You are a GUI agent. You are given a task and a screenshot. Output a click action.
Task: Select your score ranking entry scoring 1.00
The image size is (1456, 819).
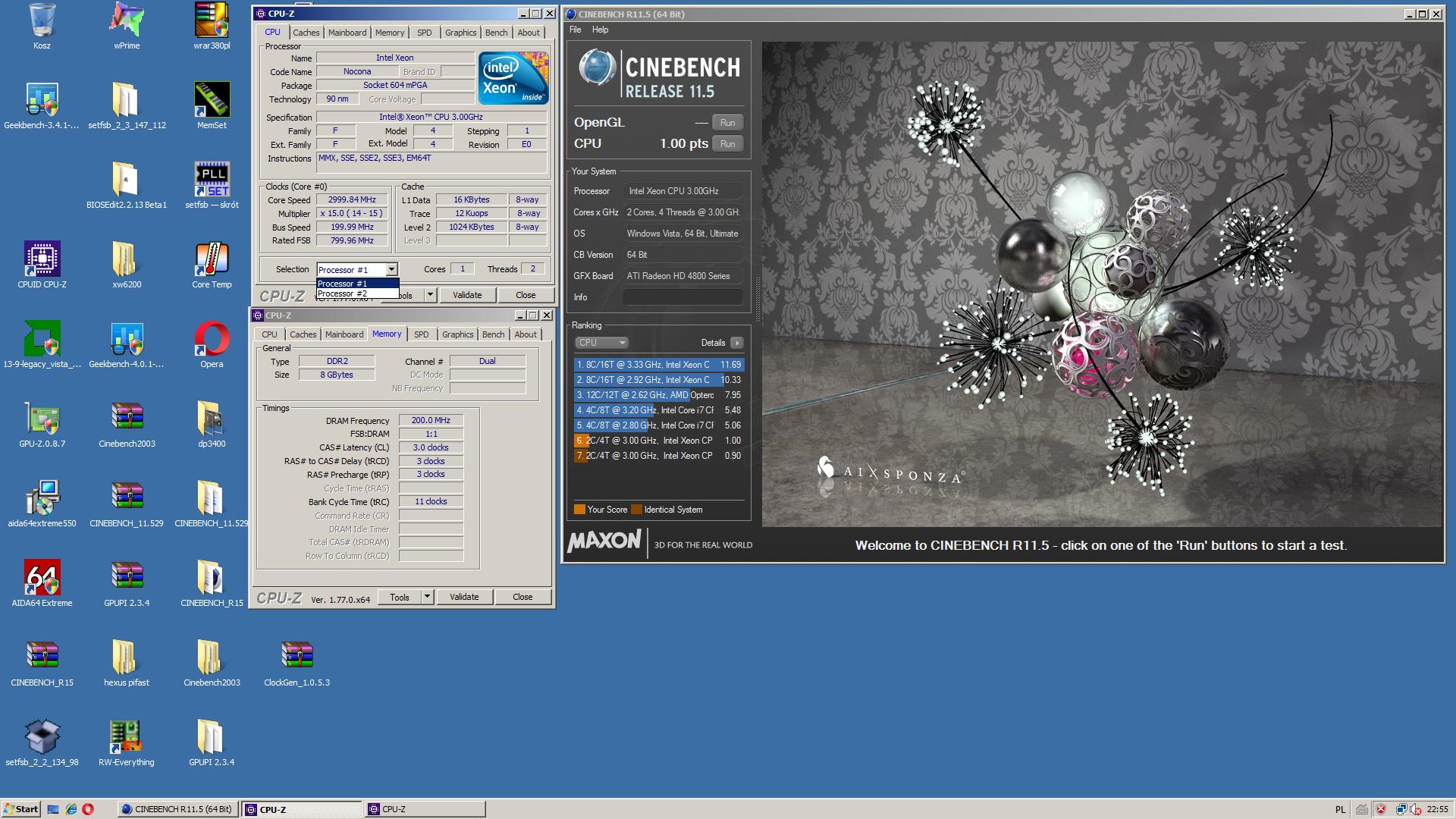(658, 441)
